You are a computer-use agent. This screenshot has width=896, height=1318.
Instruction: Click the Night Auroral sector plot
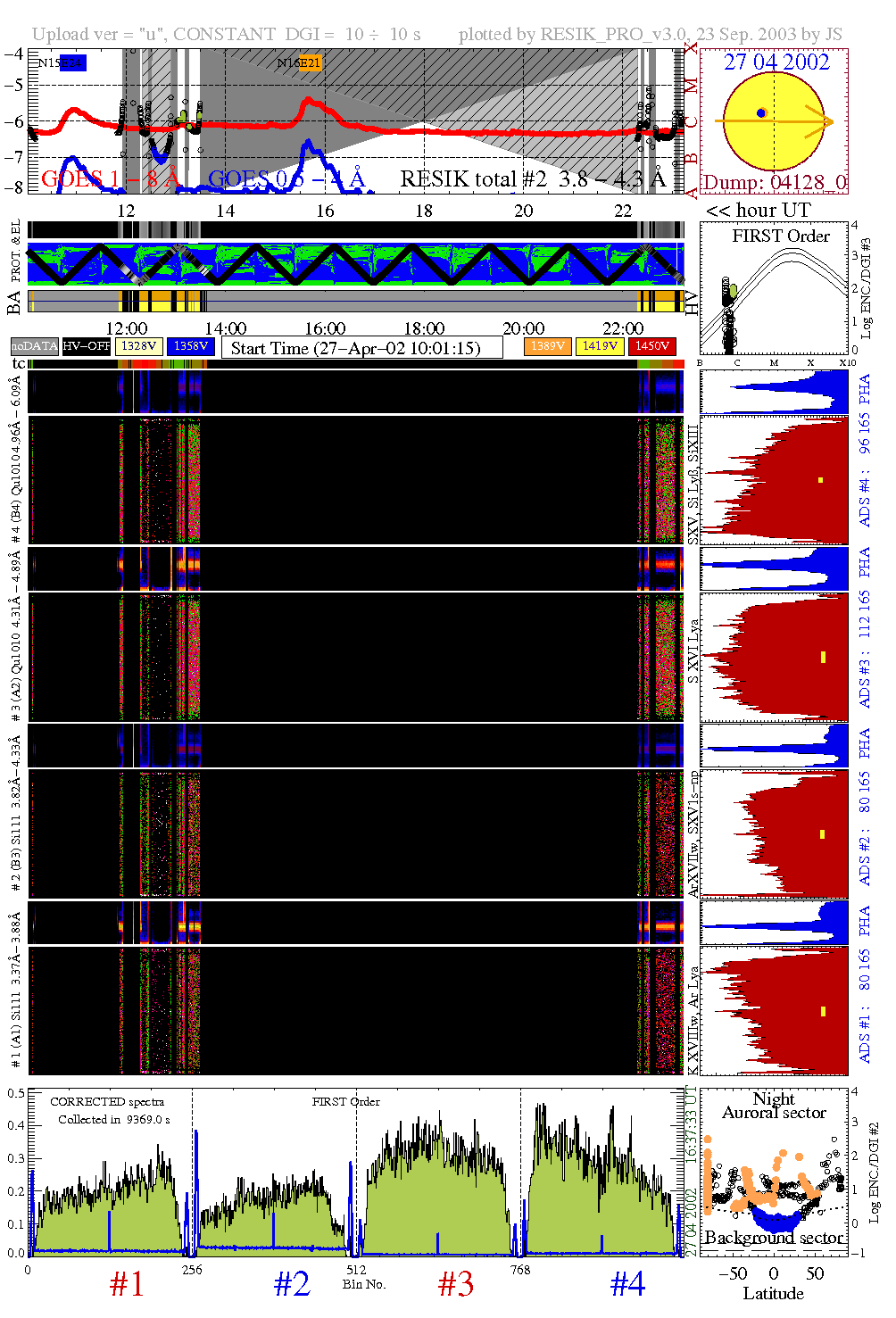coord(773,1170)
